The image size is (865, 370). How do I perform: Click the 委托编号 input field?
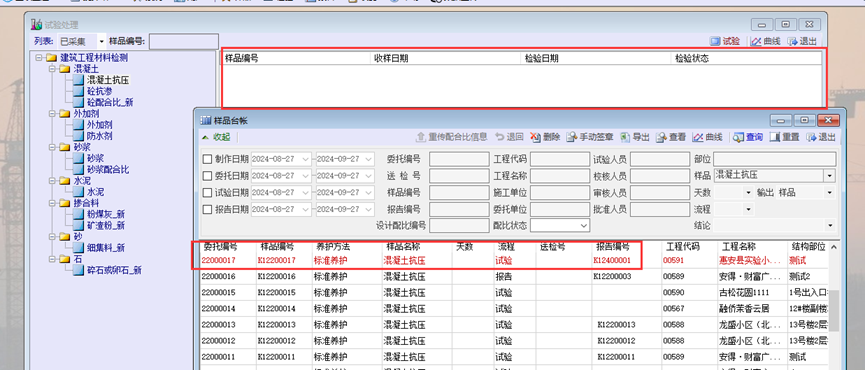(x=459, y=159)
